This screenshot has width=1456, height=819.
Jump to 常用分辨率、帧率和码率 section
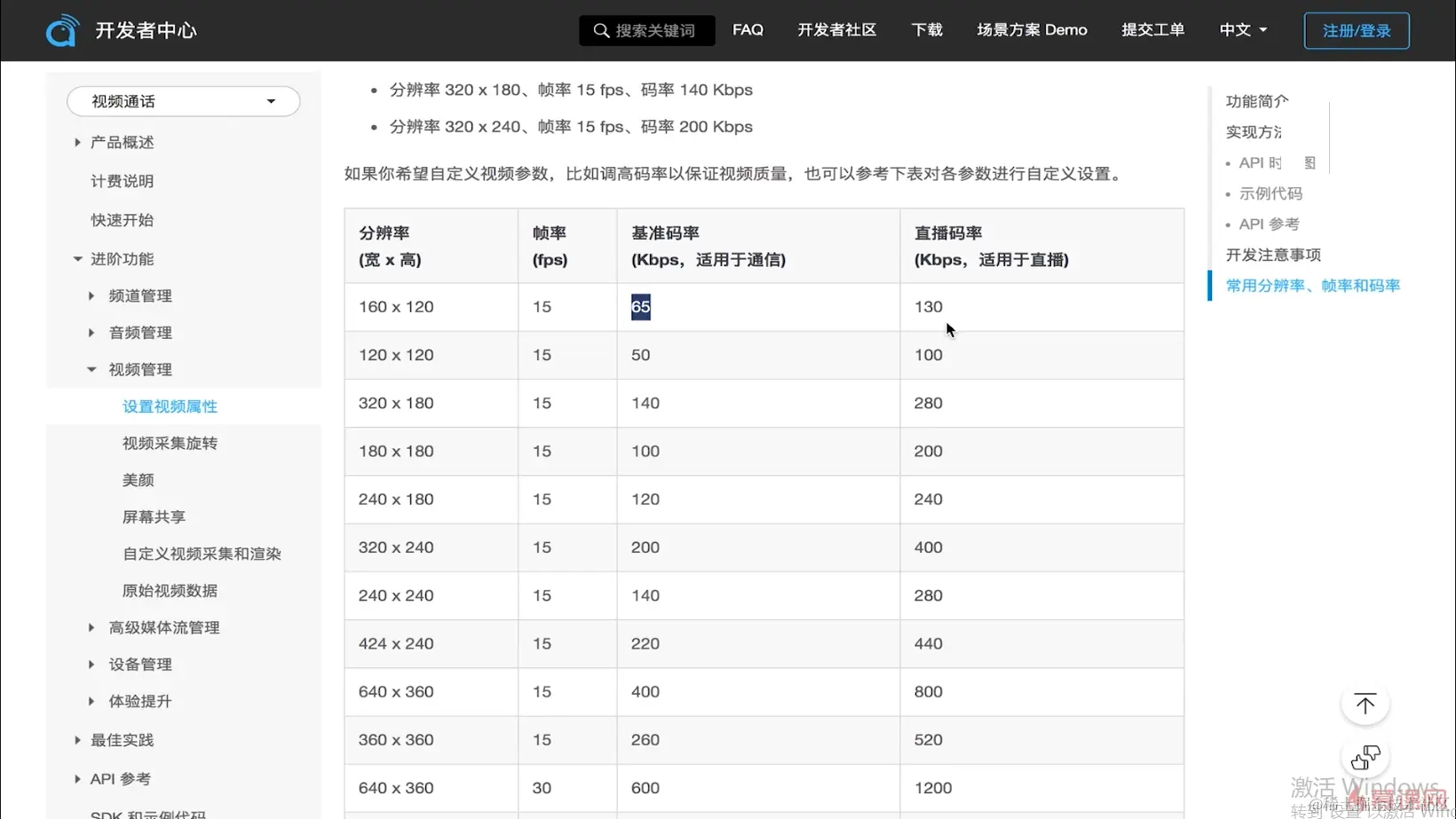(x=1312, y=286)
